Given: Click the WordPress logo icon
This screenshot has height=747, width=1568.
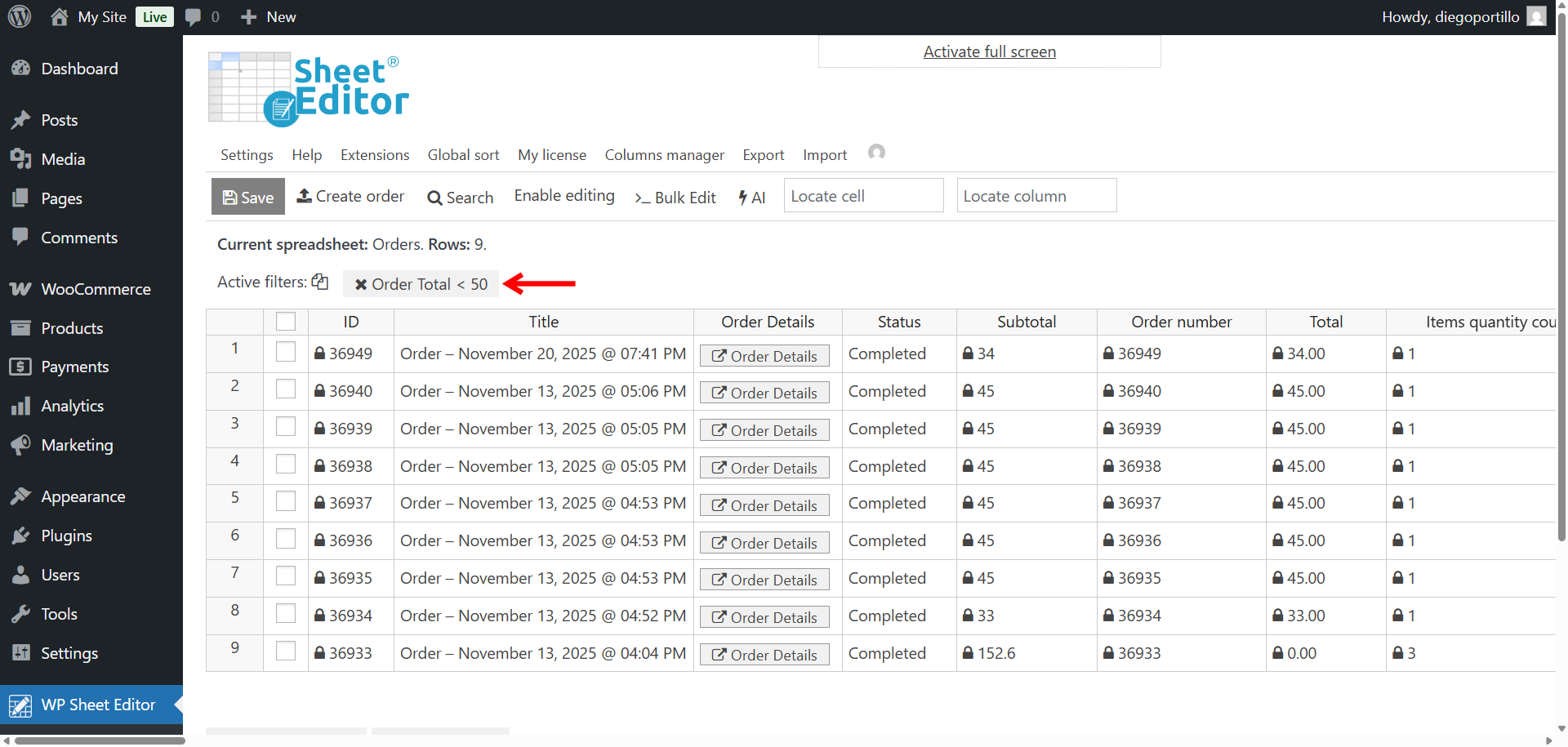Looking at the screenshot, I should pos(20,16).
